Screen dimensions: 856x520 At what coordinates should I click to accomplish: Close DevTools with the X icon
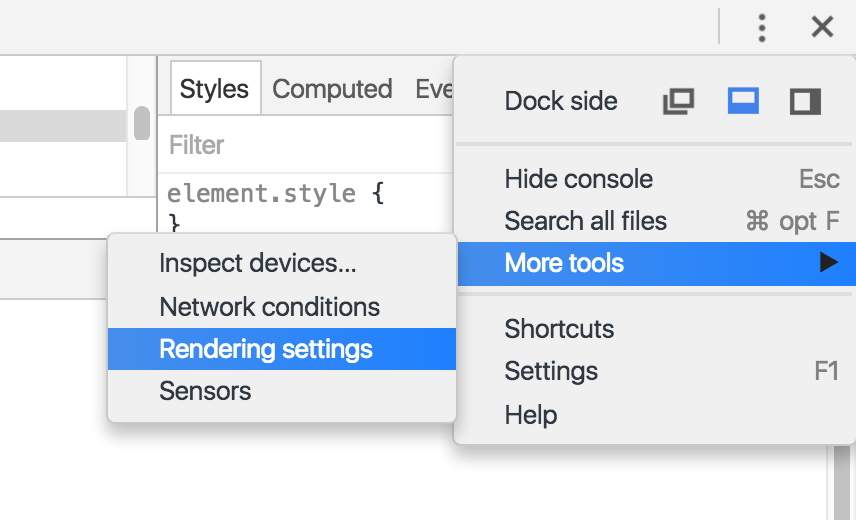(822, 27)
